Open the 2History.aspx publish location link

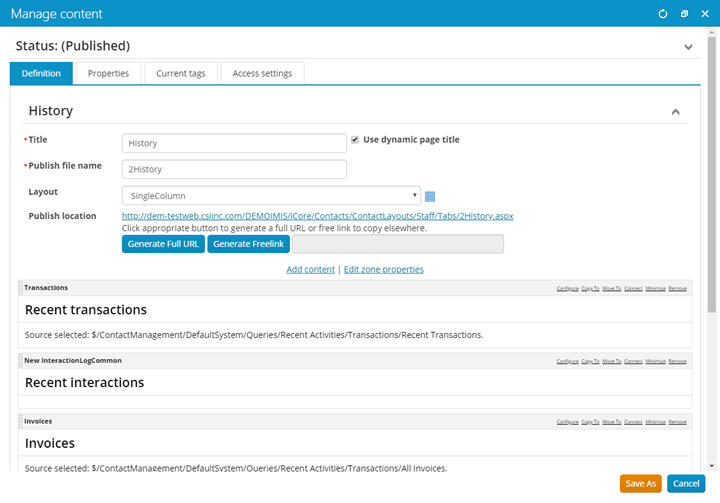click(317, 216)
